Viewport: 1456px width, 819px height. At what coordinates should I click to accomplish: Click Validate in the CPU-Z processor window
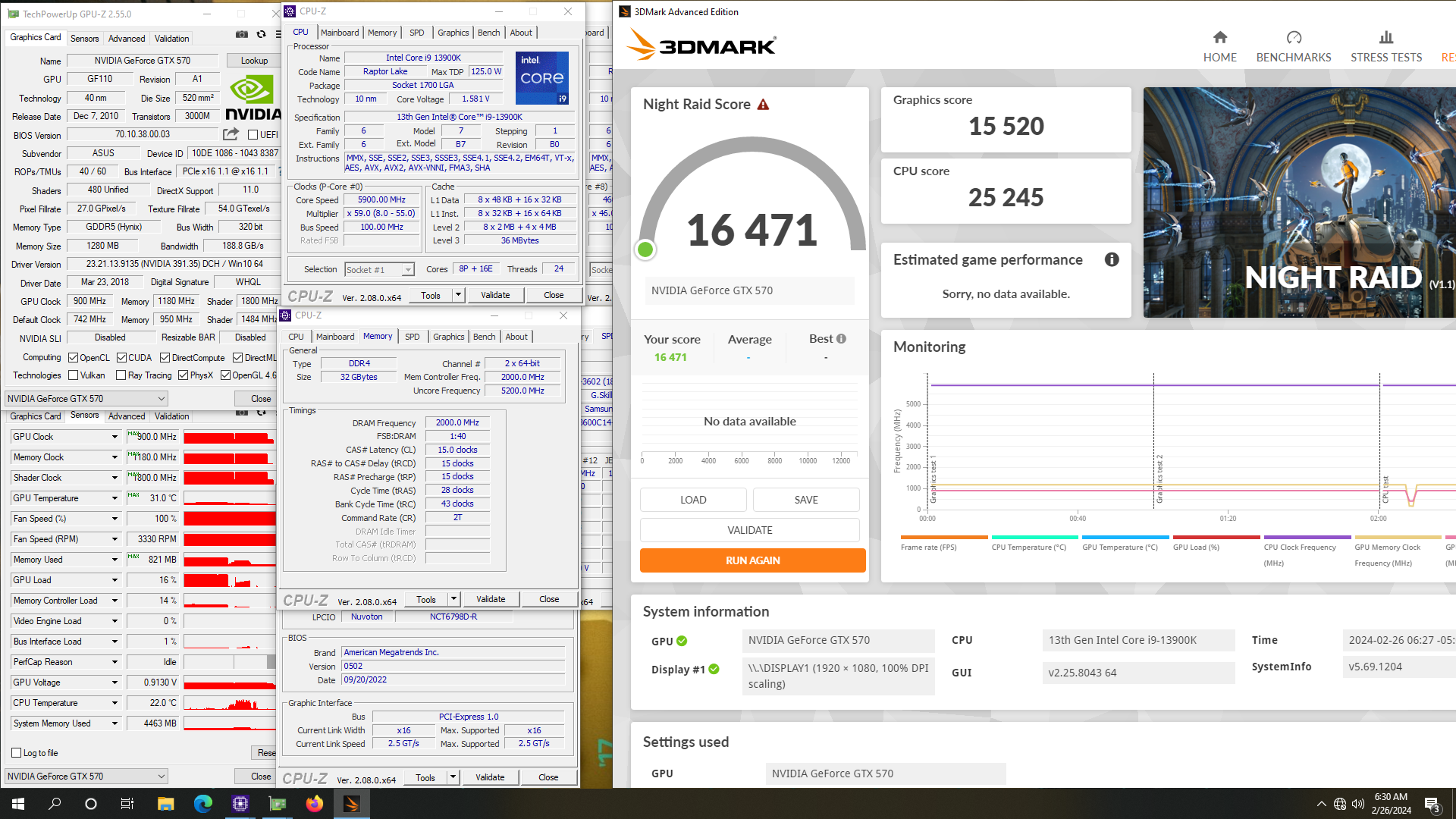495,295
